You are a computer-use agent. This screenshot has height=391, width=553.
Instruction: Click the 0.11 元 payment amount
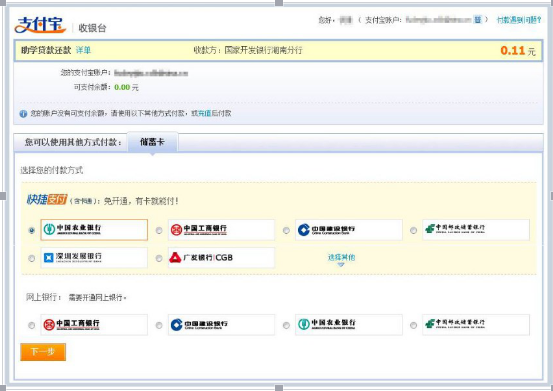pyautogui.click(x=518, y=51)
